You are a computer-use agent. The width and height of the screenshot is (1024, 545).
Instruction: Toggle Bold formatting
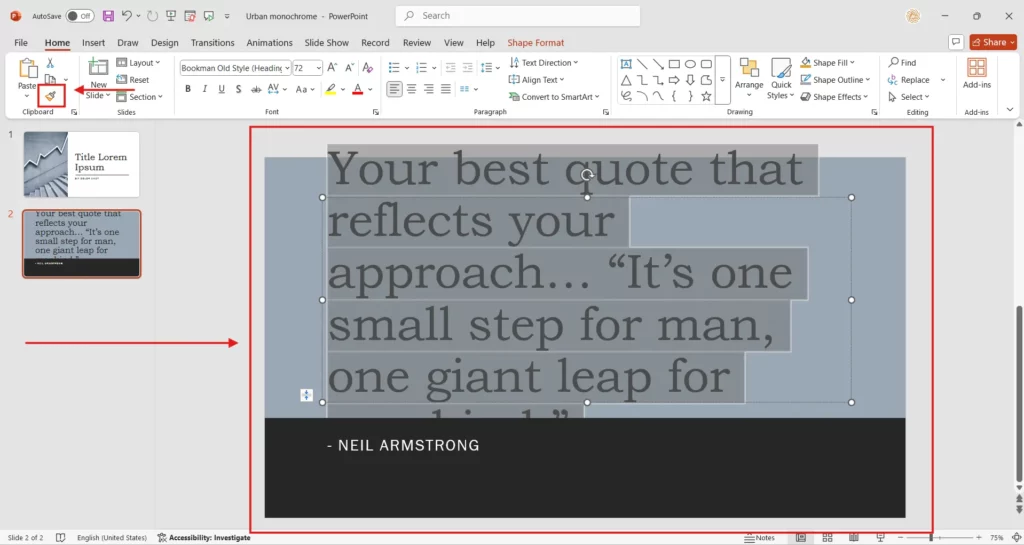(x=187, y=89)
